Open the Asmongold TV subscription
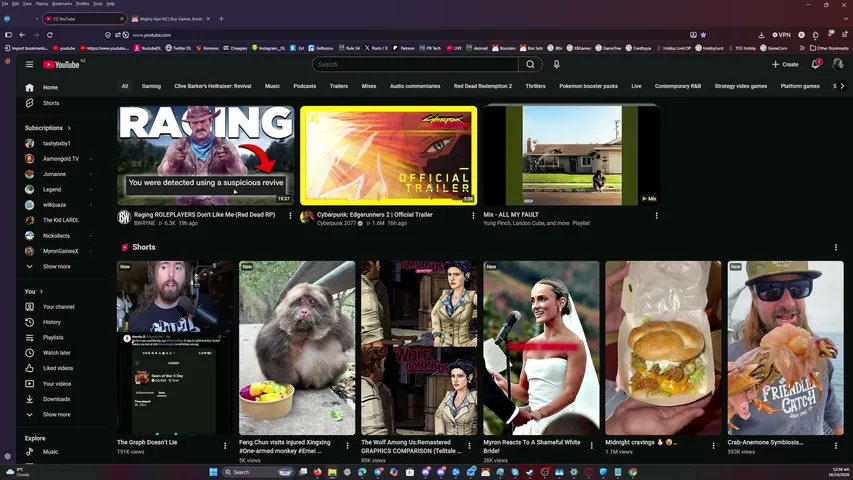Viewport: 853px width, 480px height. [60, 159]
